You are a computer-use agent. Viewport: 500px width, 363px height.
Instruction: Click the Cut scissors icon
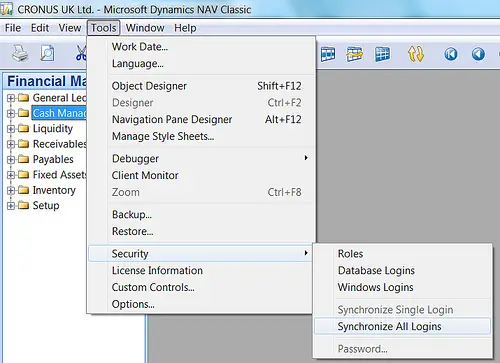[x=81, y=53]
